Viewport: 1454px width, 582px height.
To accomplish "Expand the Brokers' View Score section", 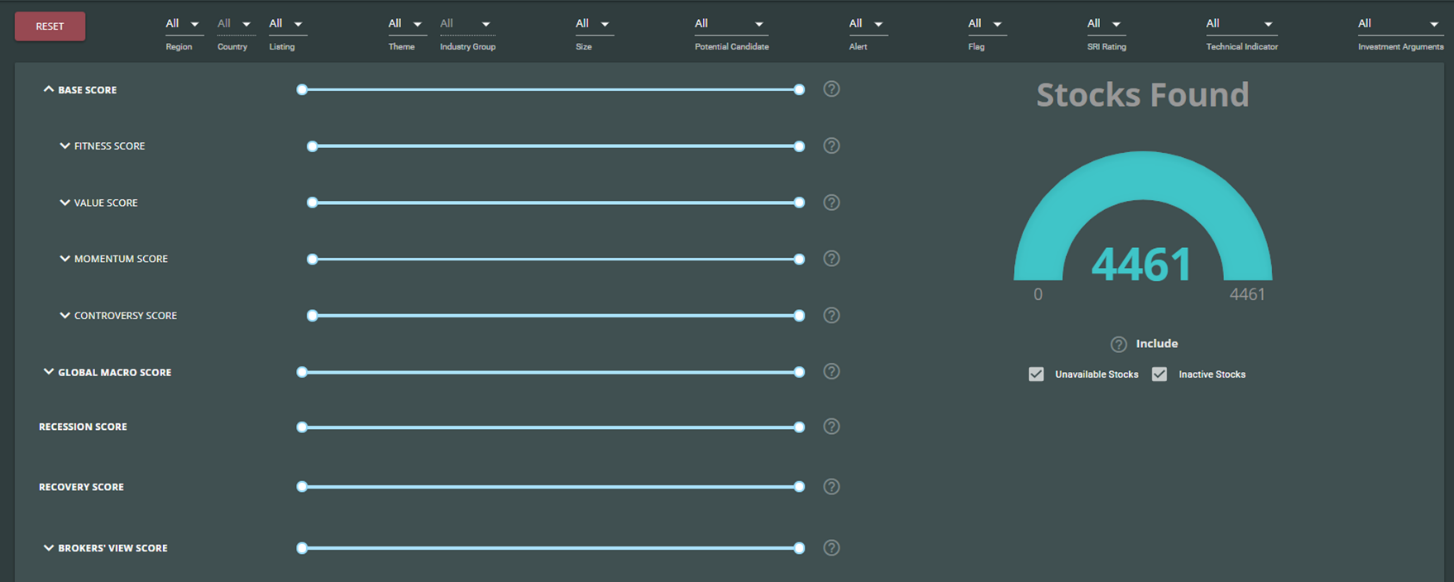I will point(48,548).
